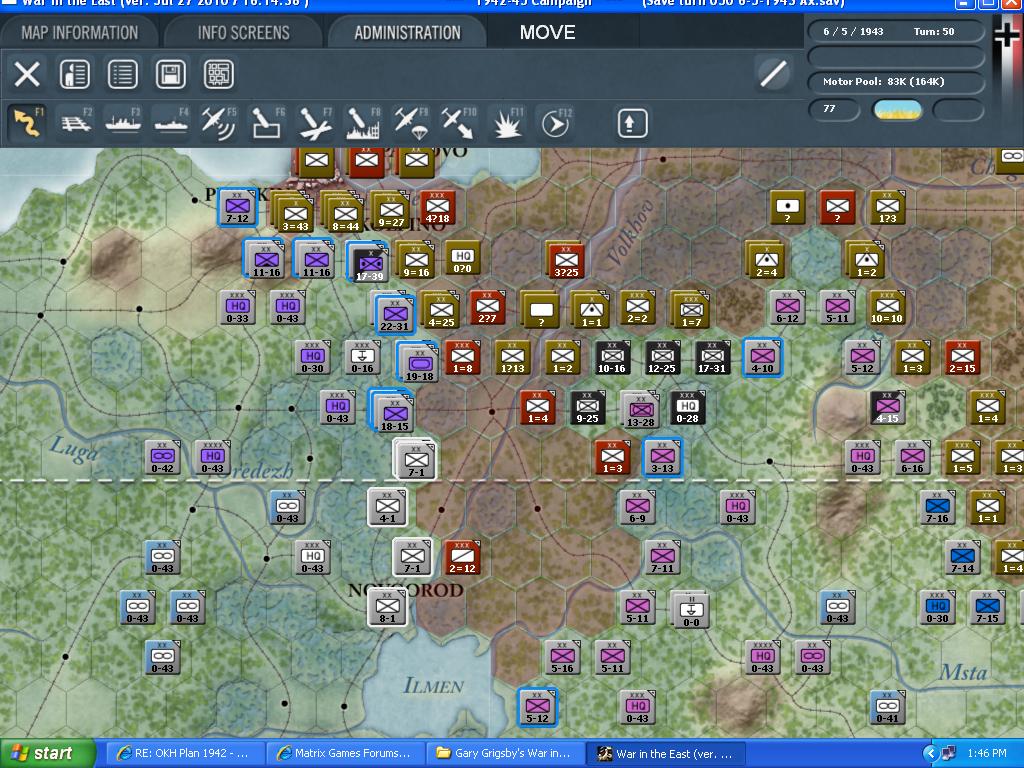
Task: Select the red 2=15 Soviet unit
Action: pyautogui.click(x=962, y=357)
